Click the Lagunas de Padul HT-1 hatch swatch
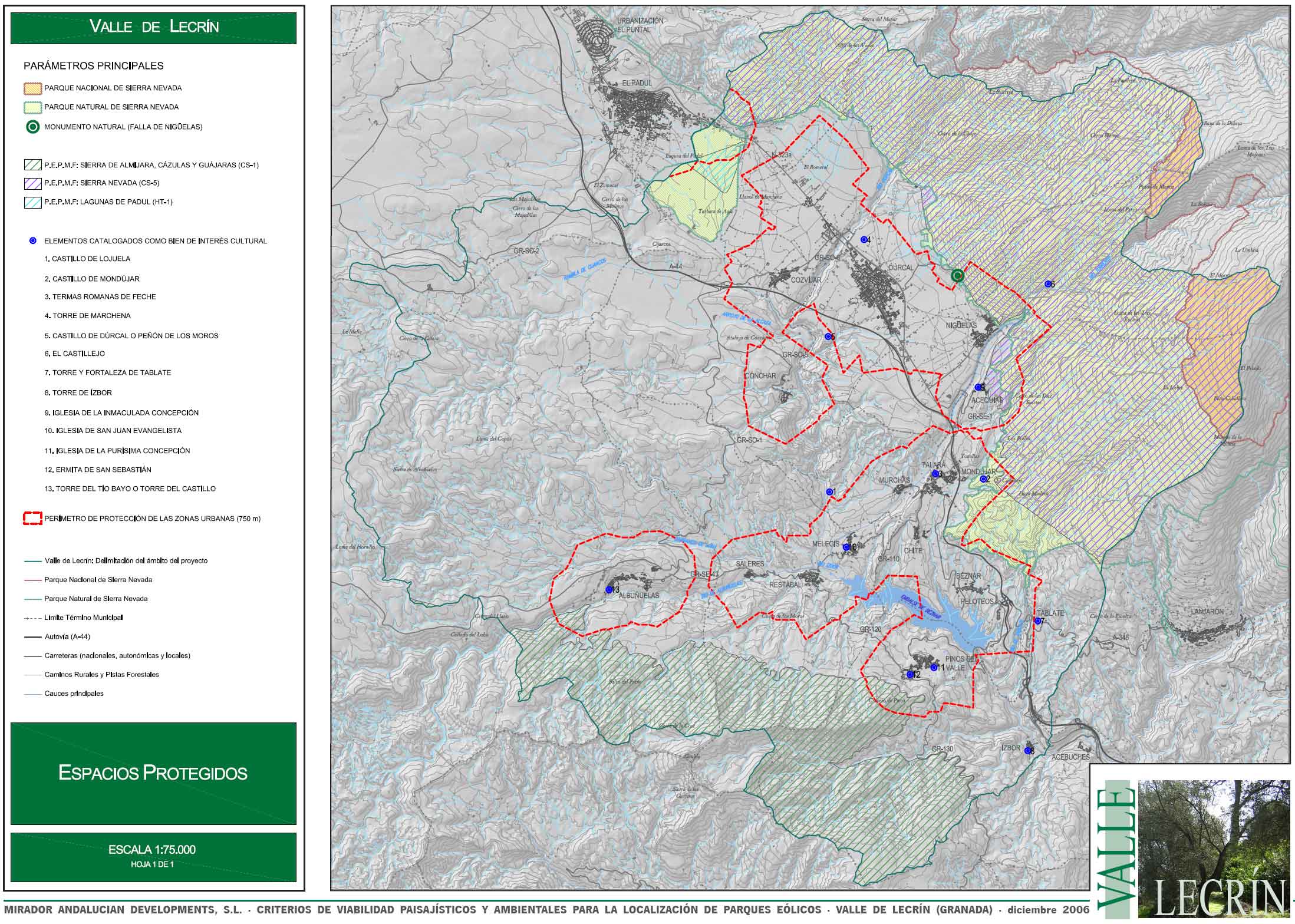This screenshot has height=924, width=1295. [33, 202]
